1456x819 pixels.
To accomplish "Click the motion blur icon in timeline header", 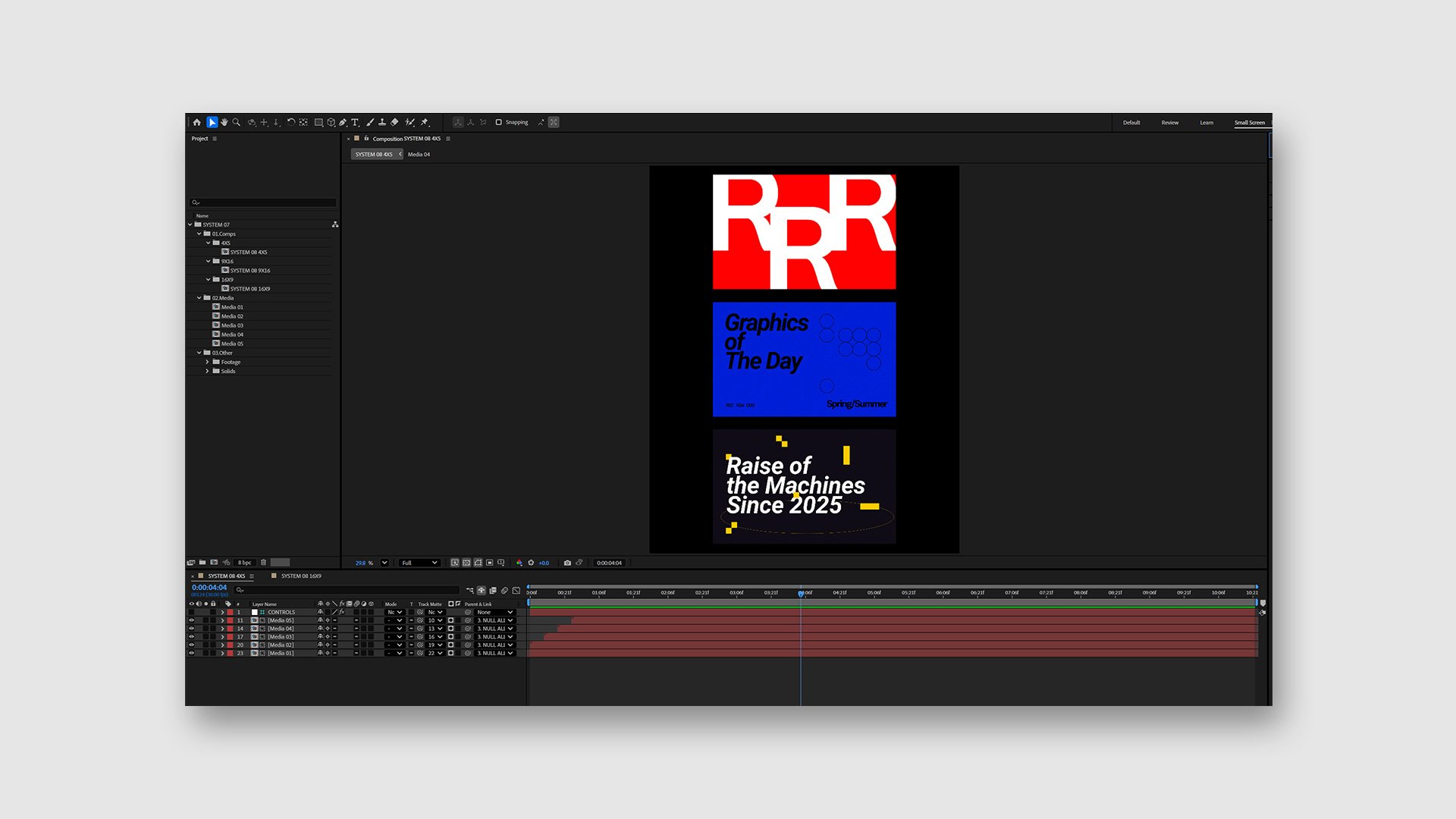I will tap(504, 590).
